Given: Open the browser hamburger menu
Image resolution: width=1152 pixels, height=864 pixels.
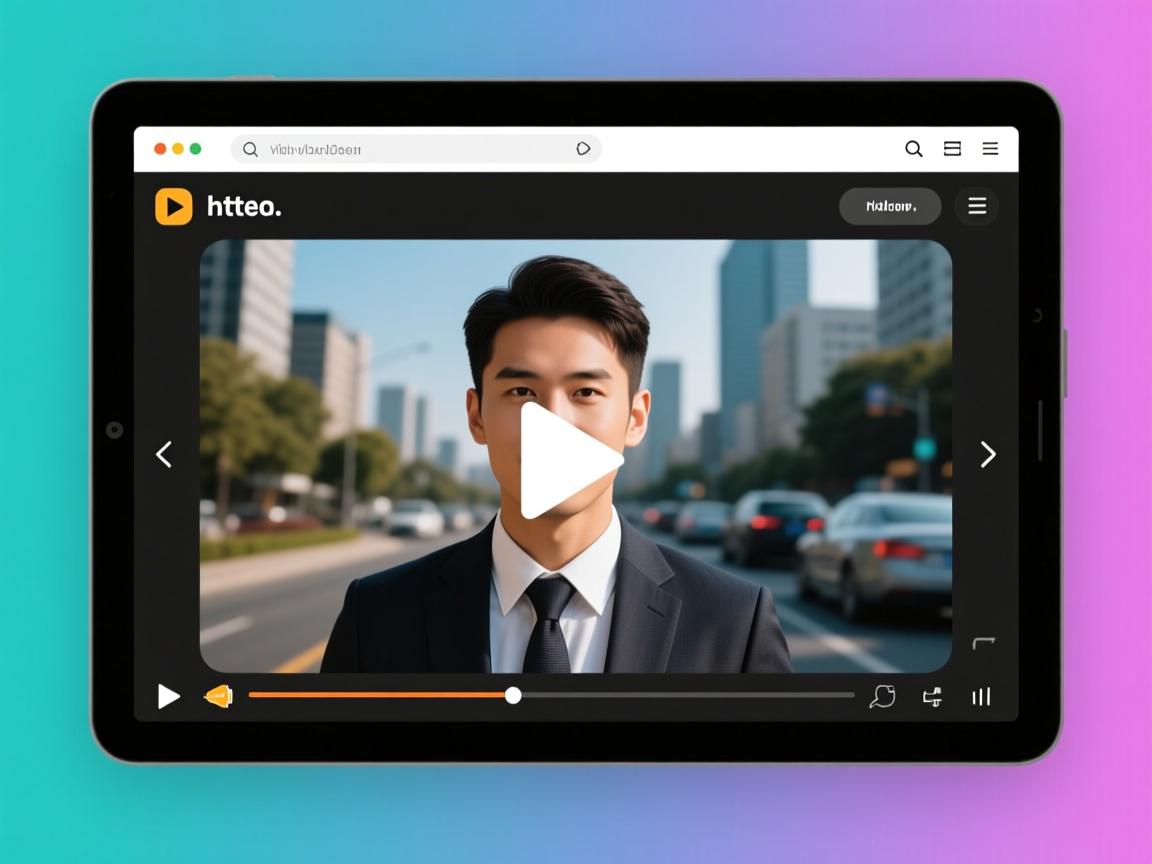Looking at the screenshot, I should pyautogui.click(x=990, y=149).
